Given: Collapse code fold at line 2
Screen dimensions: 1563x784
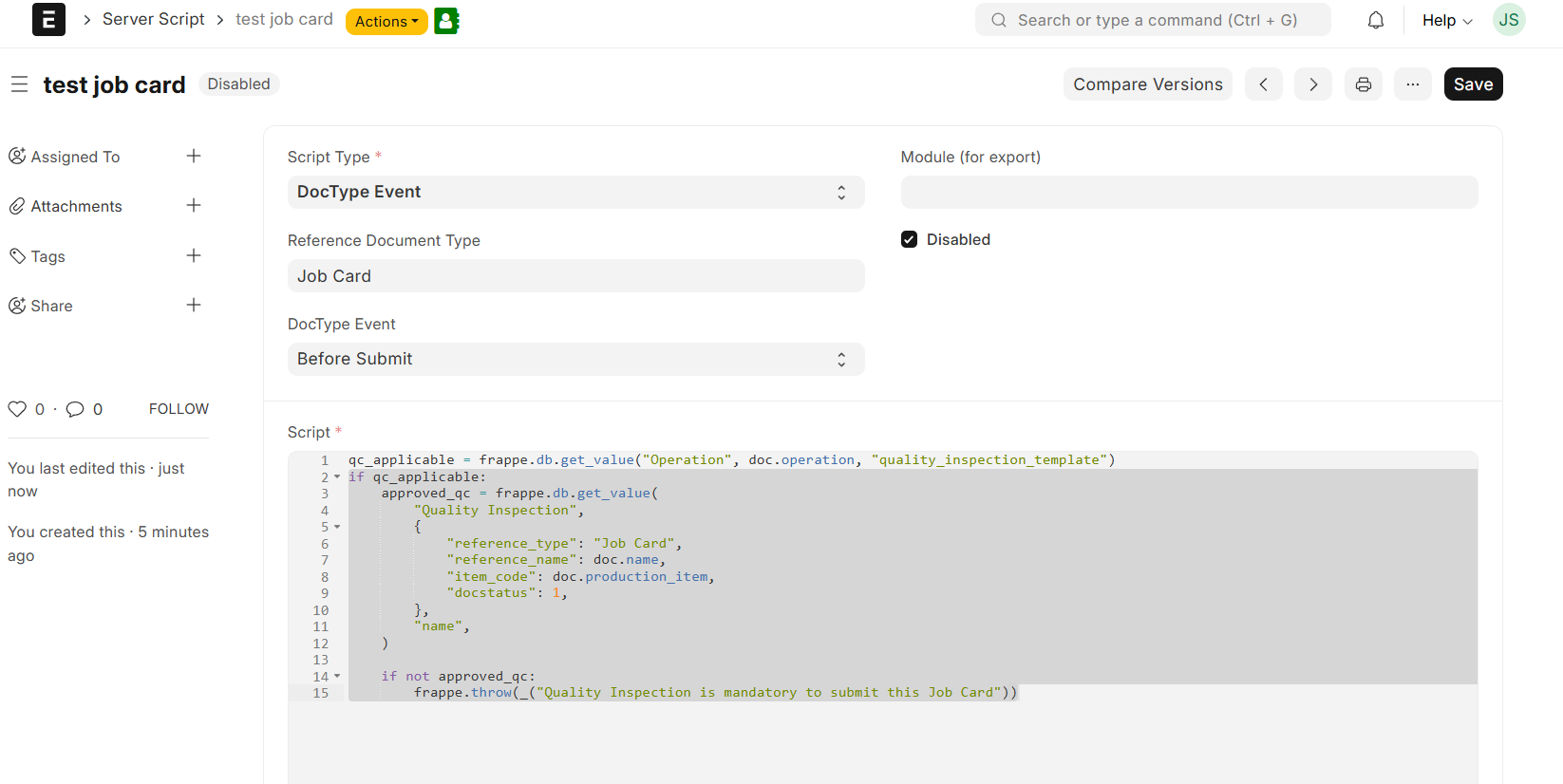Looking at the screenshot, I should coord(337,476).
